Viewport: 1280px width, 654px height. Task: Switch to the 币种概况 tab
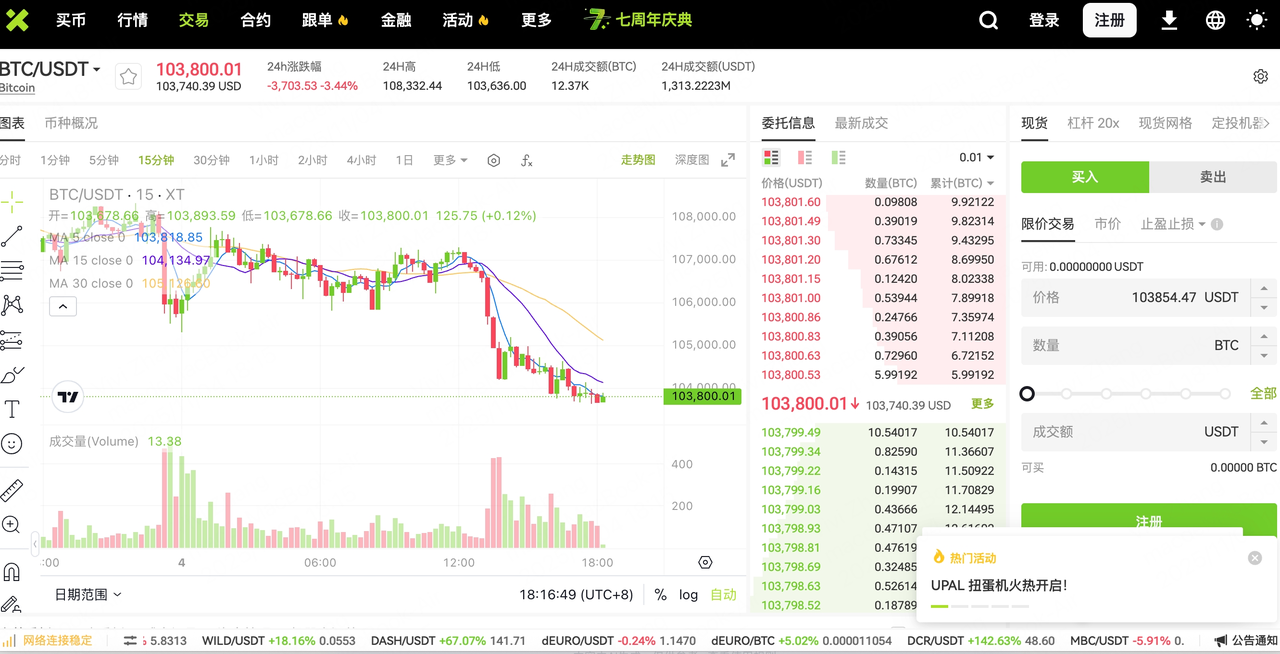(71, 123)
